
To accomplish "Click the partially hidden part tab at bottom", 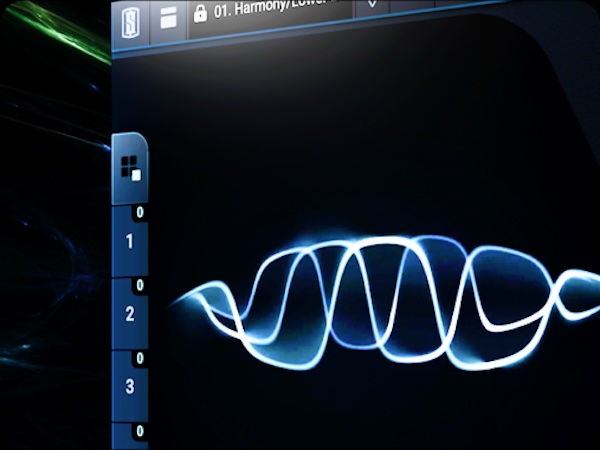I will click(x=130, y=442).
